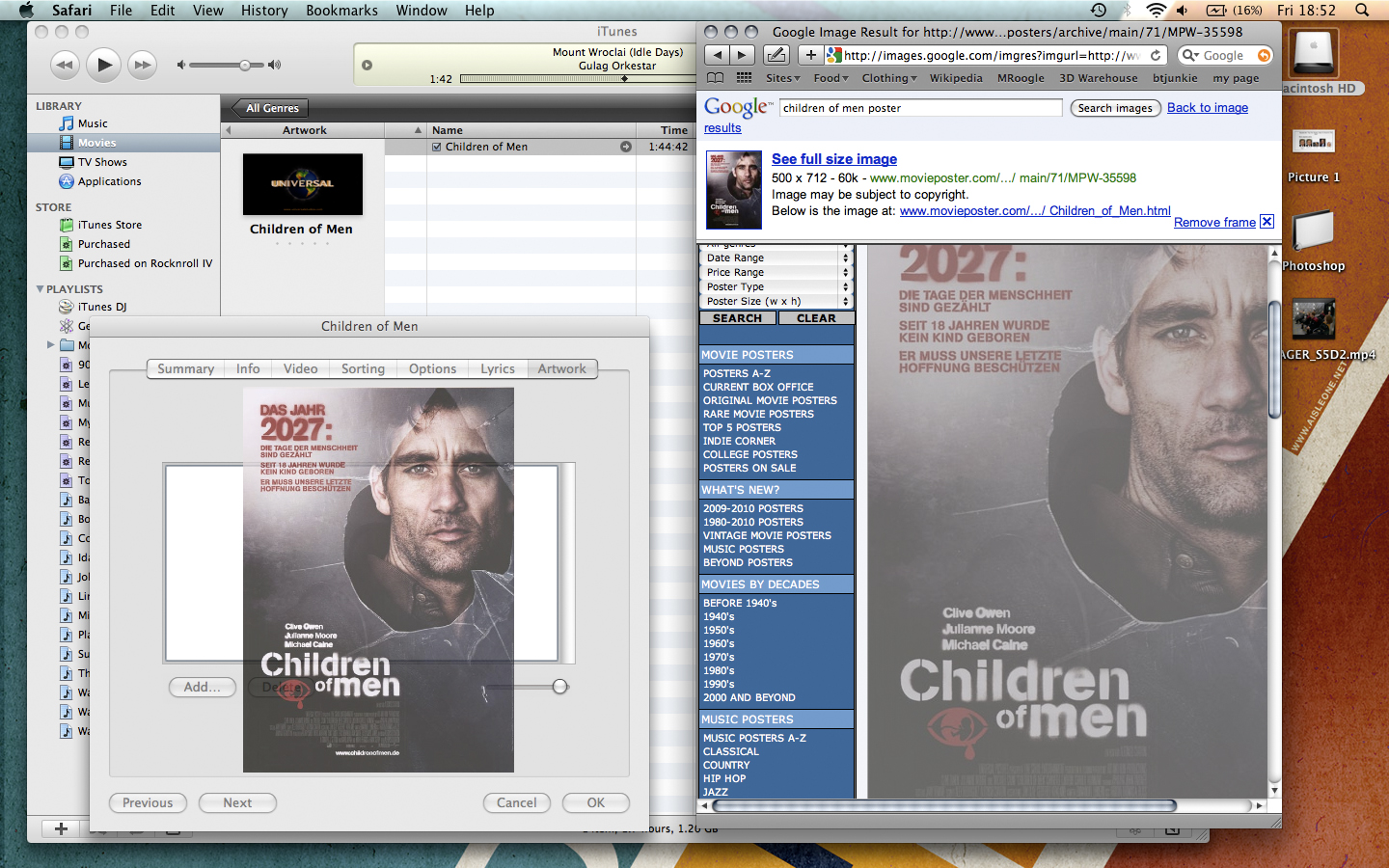Viewport: 1389px width, 868px height.
Task: Click the CLEAR button on poster site
Action: click(x=816, y=318)
